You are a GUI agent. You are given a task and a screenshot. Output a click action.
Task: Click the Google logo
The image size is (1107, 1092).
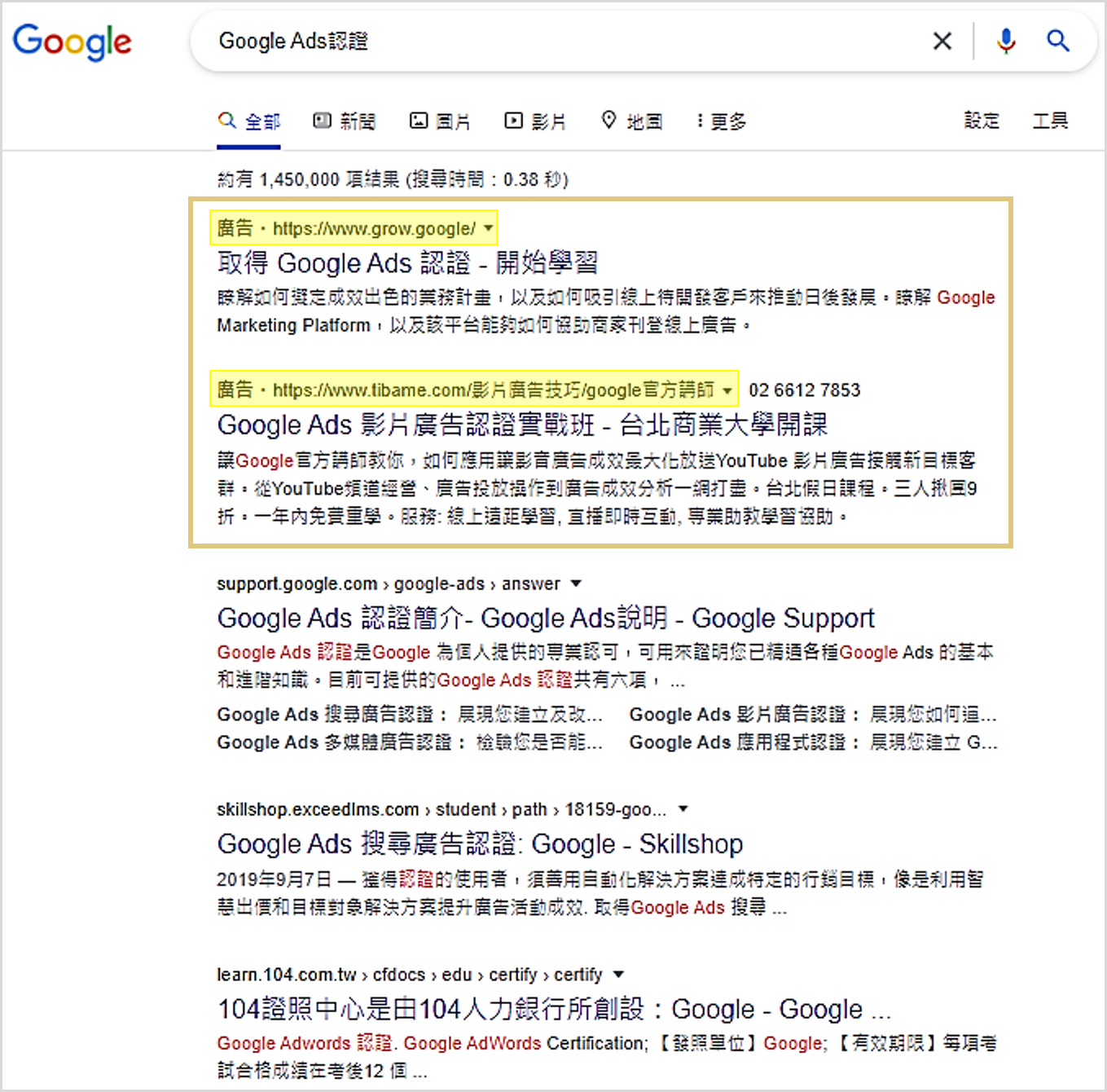pyautogui.click(x=72, y=42)
